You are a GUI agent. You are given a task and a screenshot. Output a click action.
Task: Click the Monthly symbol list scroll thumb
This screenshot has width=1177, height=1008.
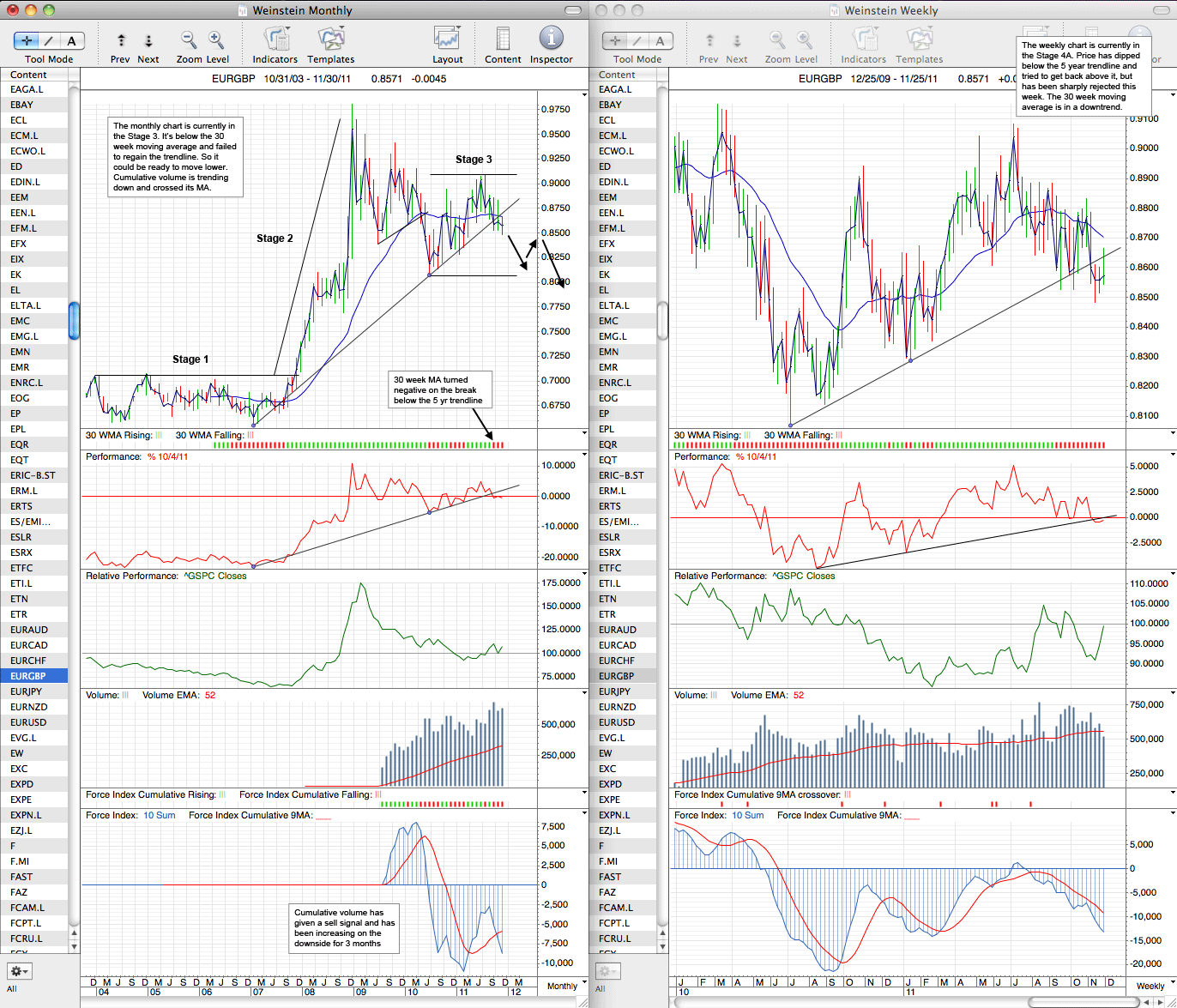pos(74,320)
